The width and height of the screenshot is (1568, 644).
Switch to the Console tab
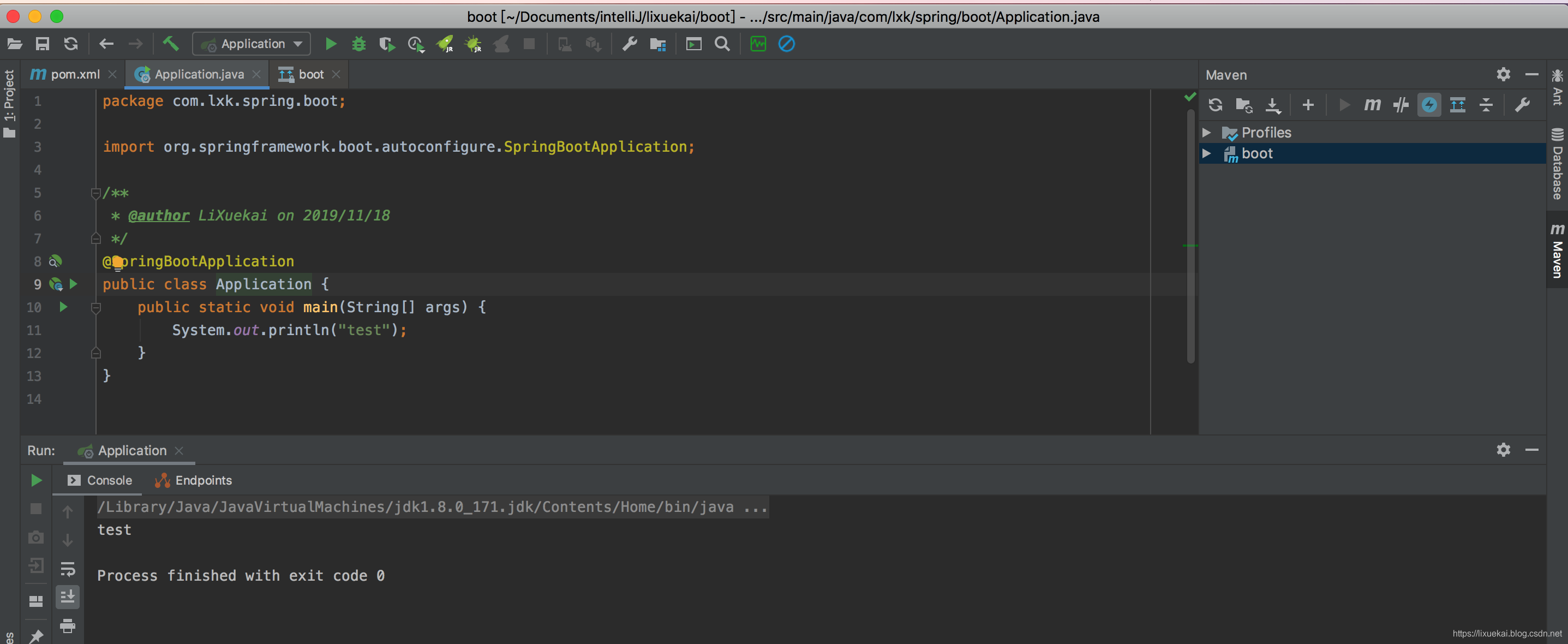point(100,480)
